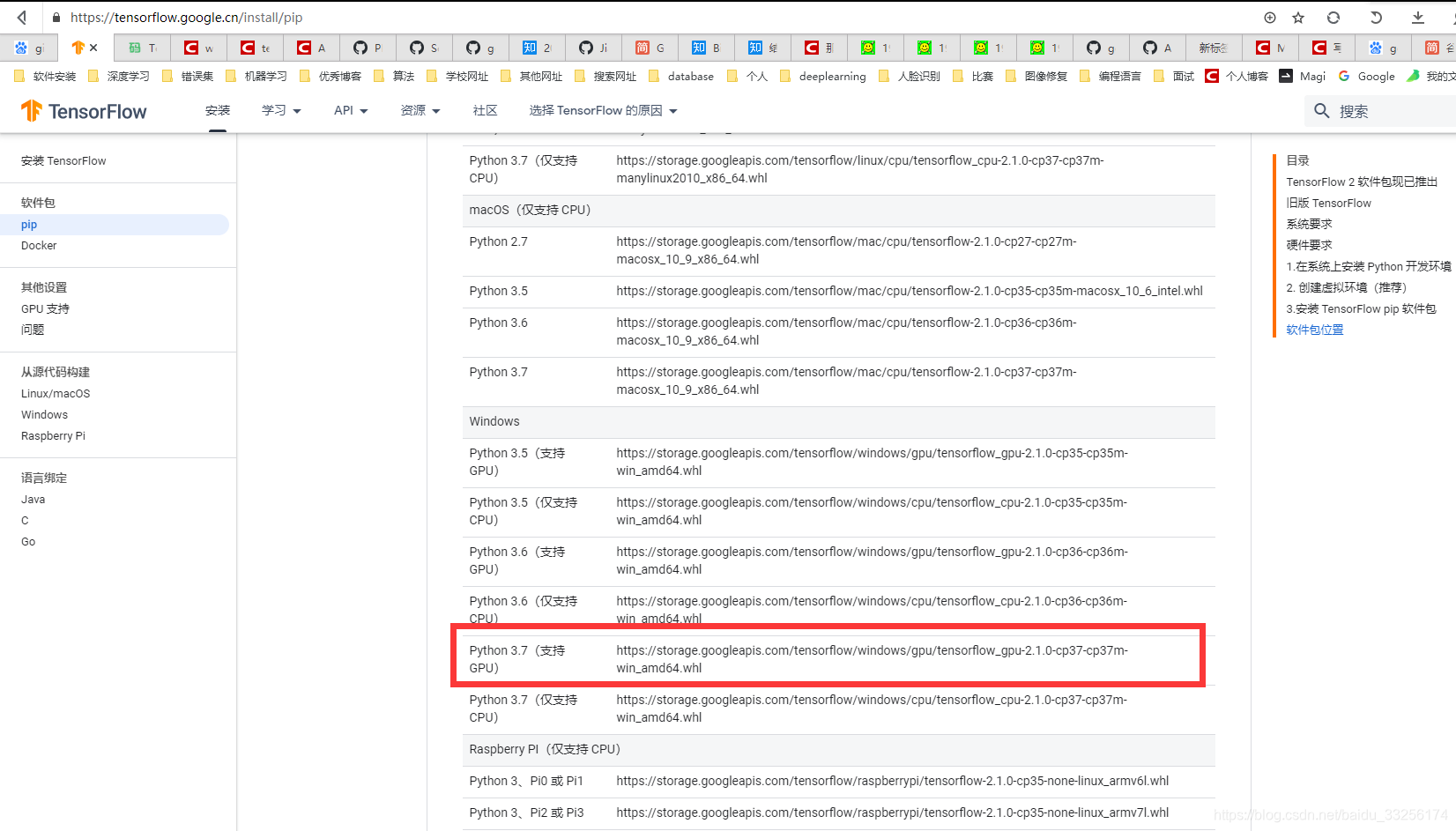
Task: Expand the 资源 dropdown menu
Action: point(420,111)
